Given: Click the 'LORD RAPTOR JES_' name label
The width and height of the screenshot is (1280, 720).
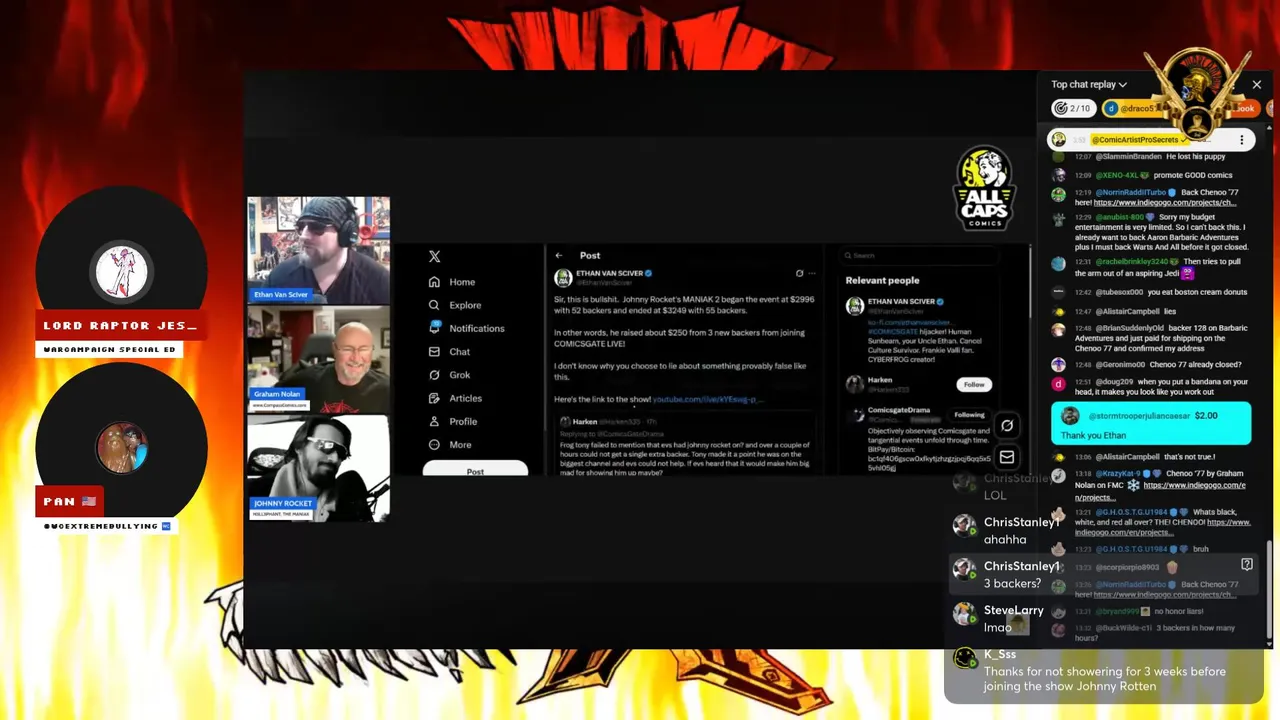Looking at the screenshot, I should tap(120, 326).
